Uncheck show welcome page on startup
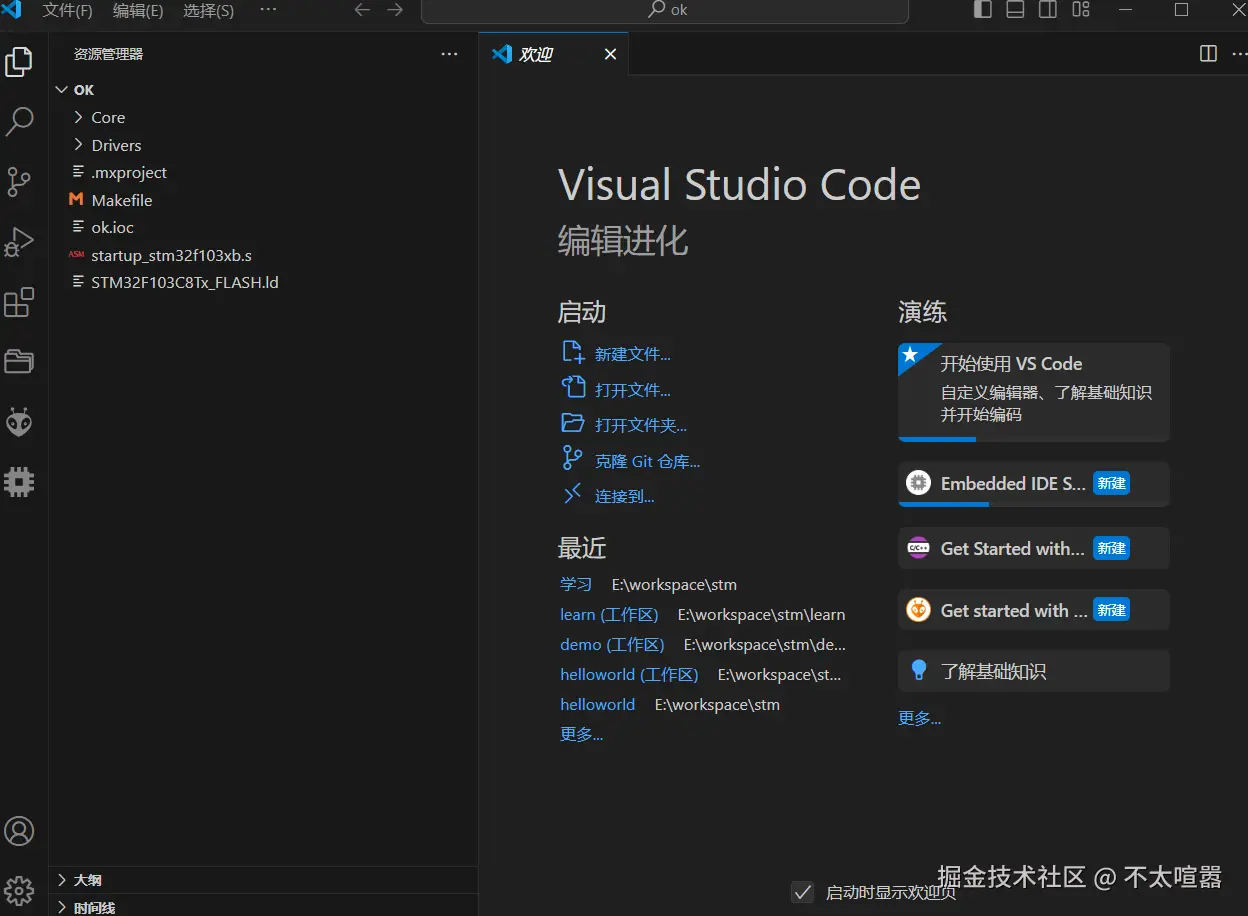Screen dimensions: 1248x916 pyautogui.click(x=802, y=892)
